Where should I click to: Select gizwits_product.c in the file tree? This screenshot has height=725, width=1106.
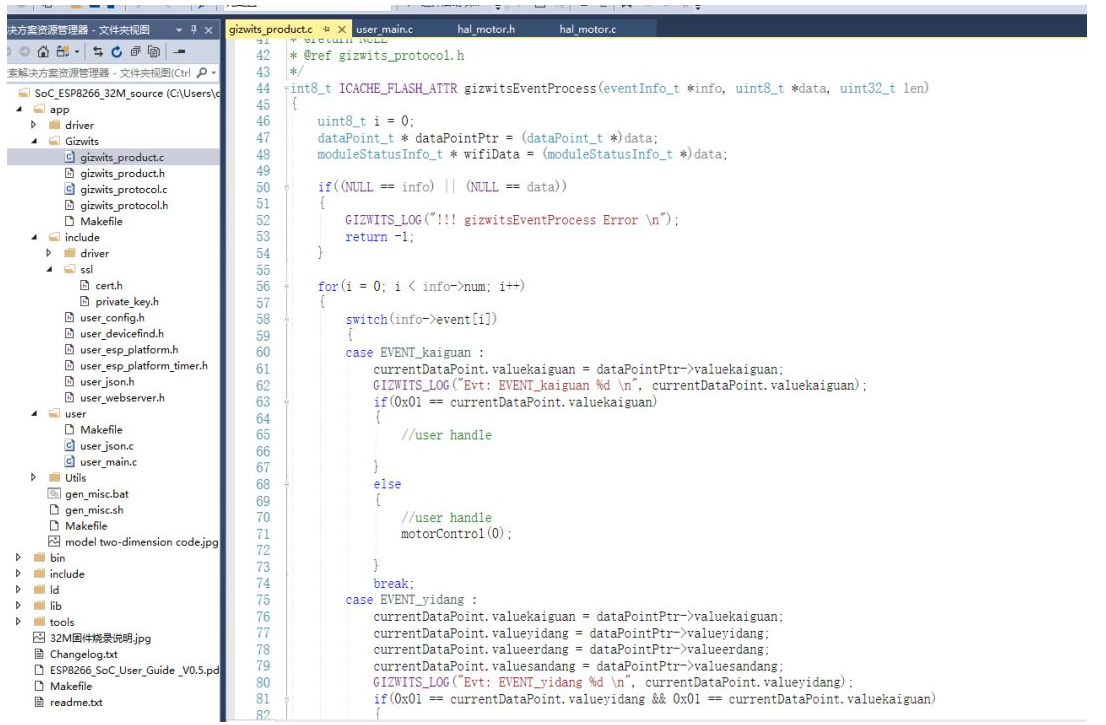click(121, 157)
